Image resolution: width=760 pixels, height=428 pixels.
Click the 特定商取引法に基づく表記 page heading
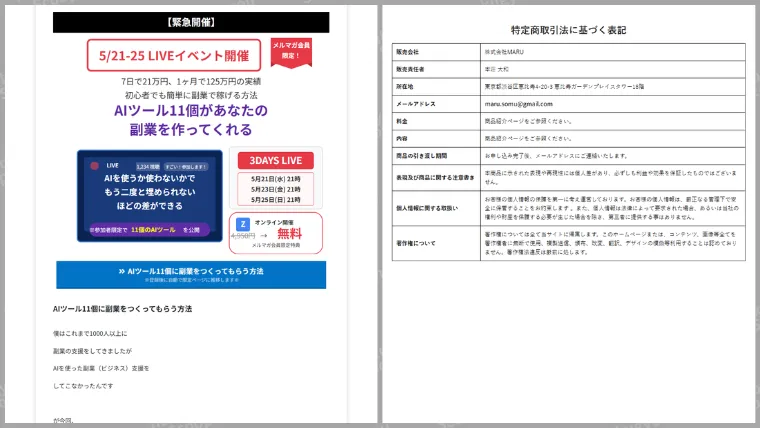pos(568,30)
